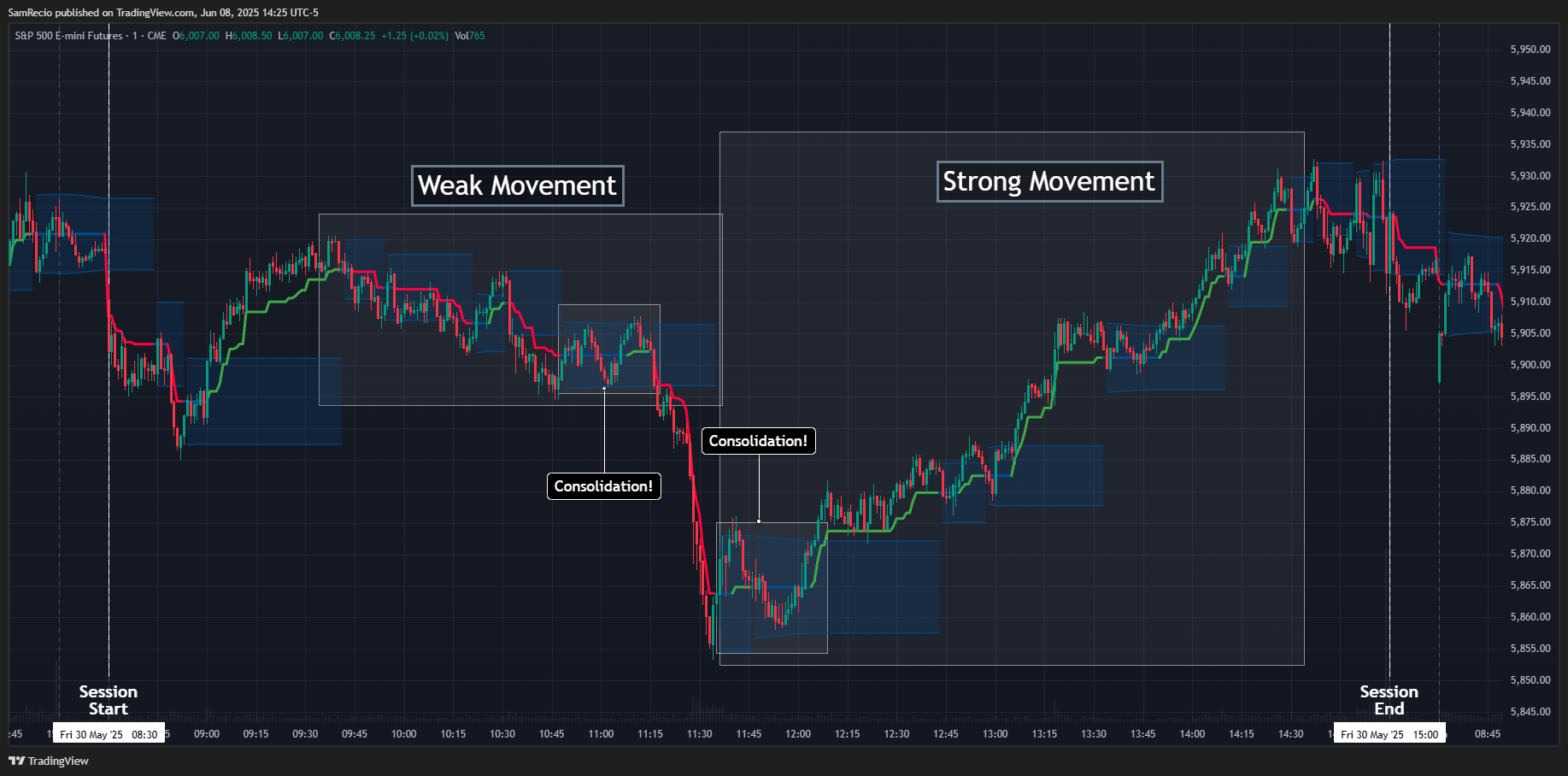Click the TradingView logo in the footer

[49, 761]
